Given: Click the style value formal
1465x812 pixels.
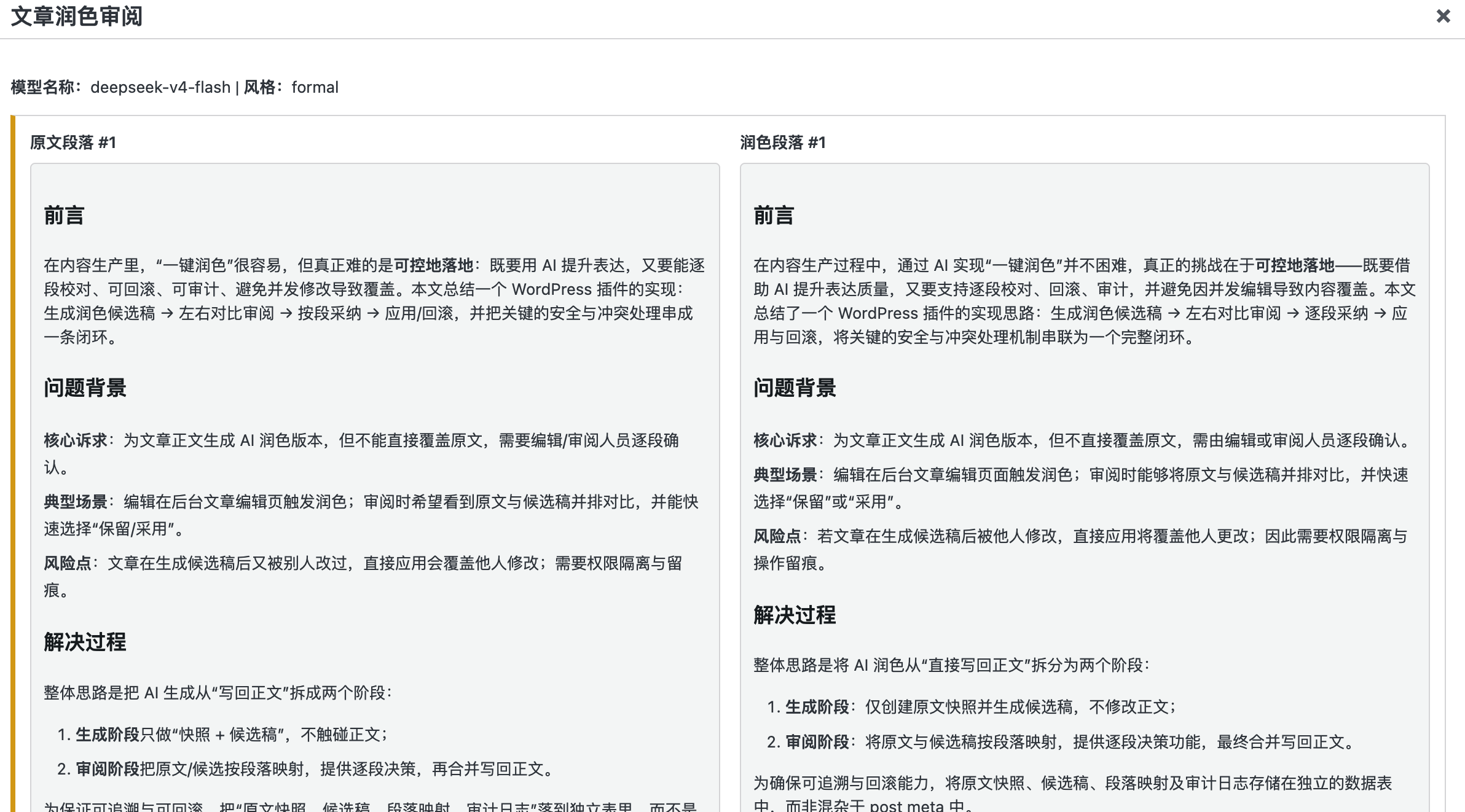Looking at the screenshot, I should tap(315, 87).
